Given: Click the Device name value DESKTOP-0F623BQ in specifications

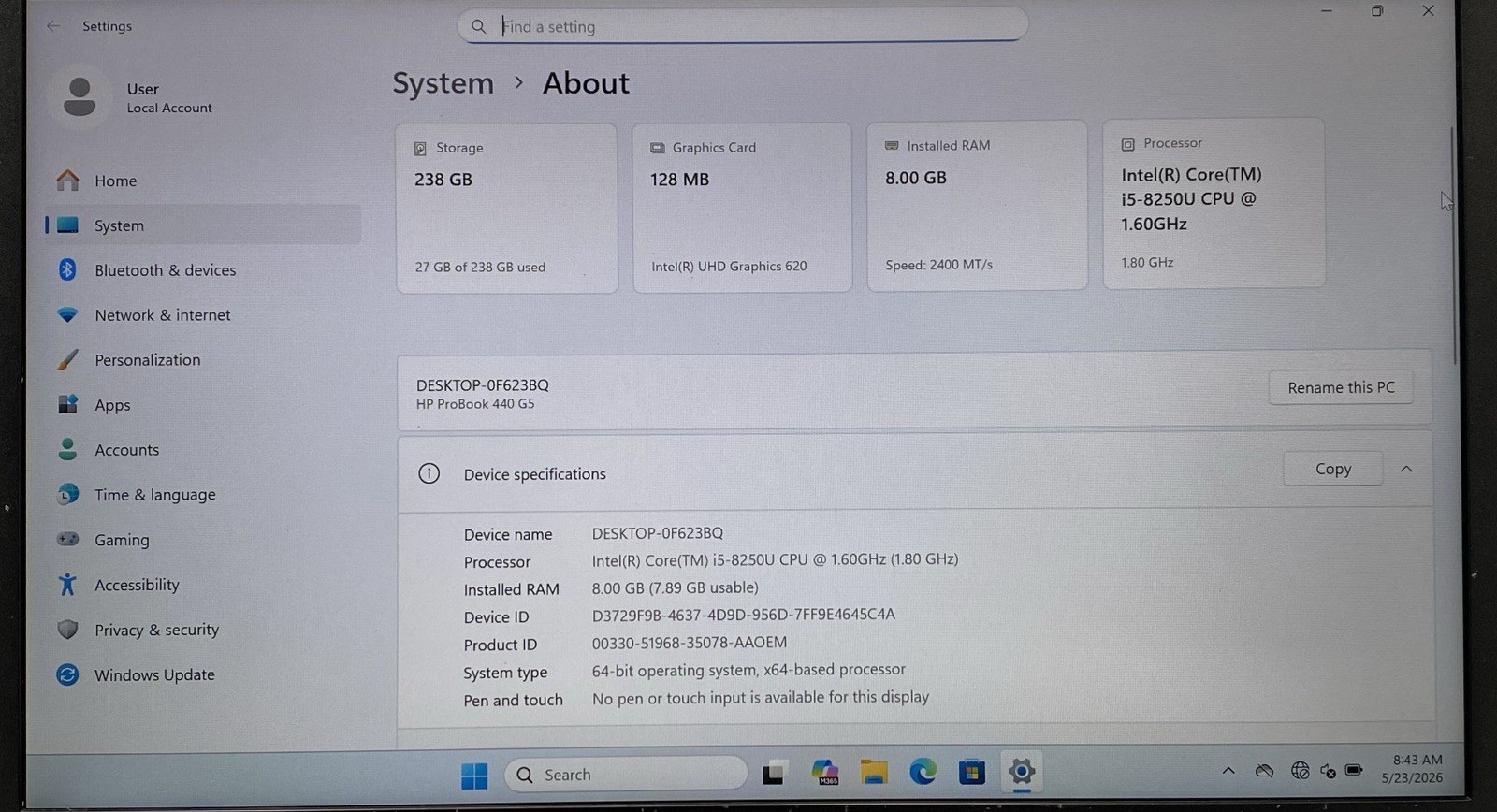Looking at the screenshot, I should [x=657, y=533].
